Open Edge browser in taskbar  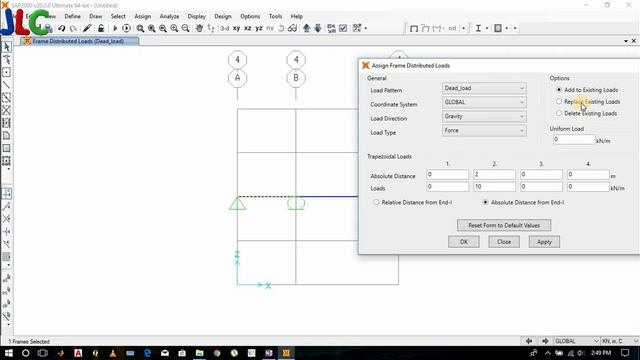147,353
